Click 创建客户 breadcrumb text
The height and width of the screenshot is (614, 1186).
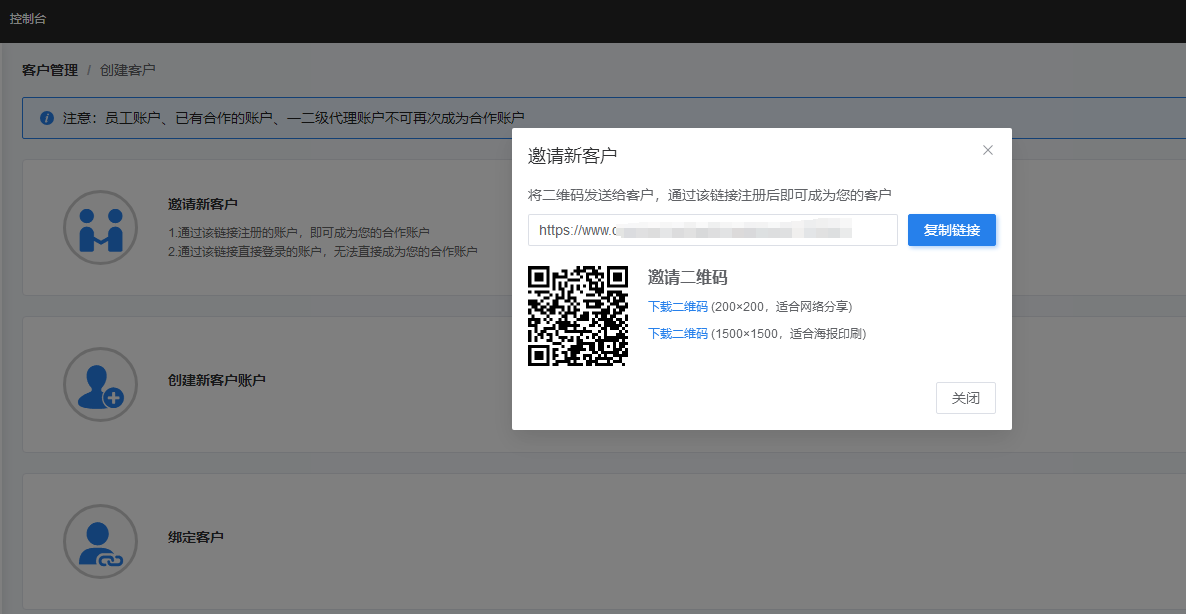click(x=128, y=70)
